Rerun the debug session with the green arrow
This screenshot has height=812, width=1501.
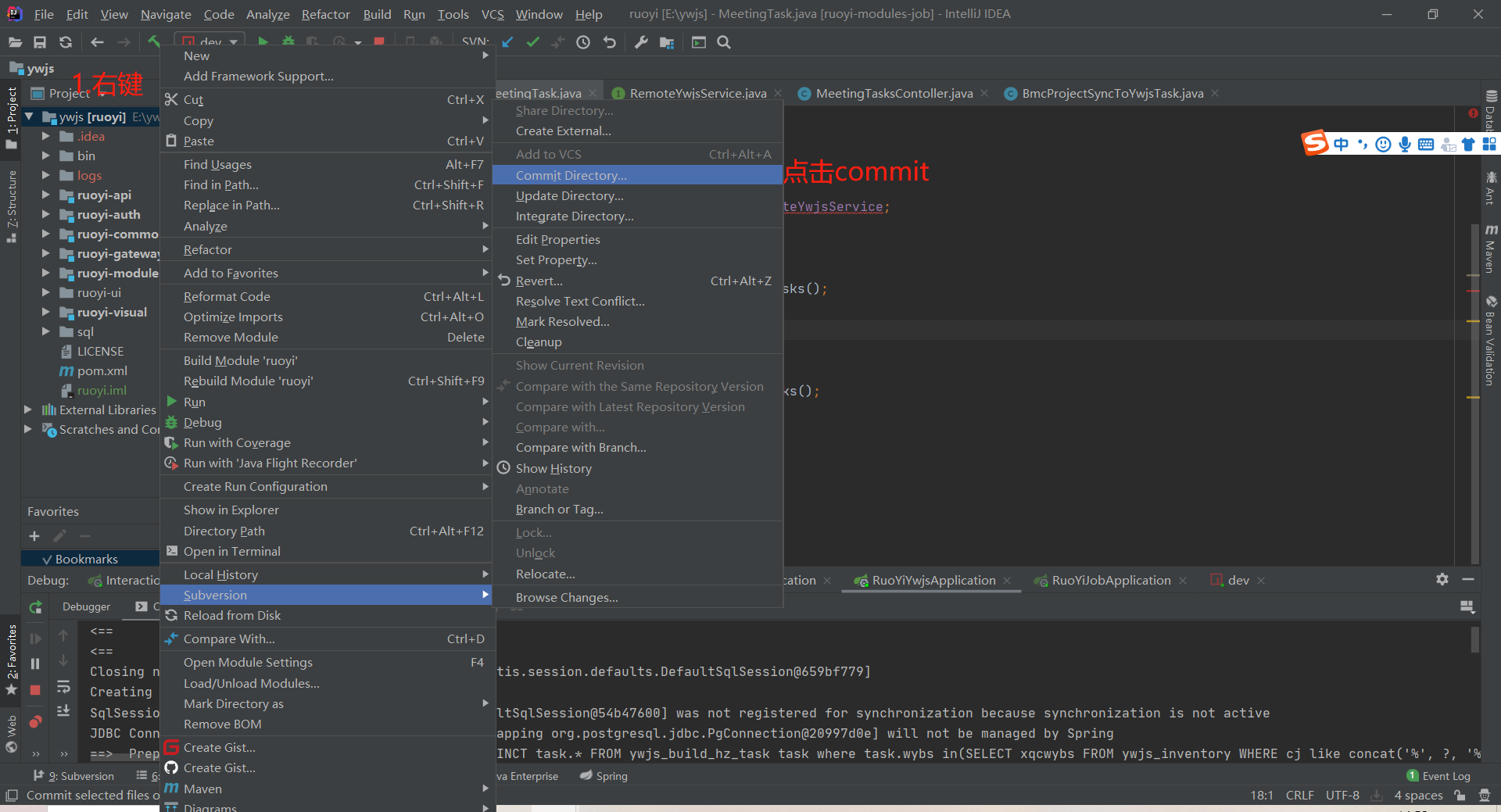click(35, 607)
